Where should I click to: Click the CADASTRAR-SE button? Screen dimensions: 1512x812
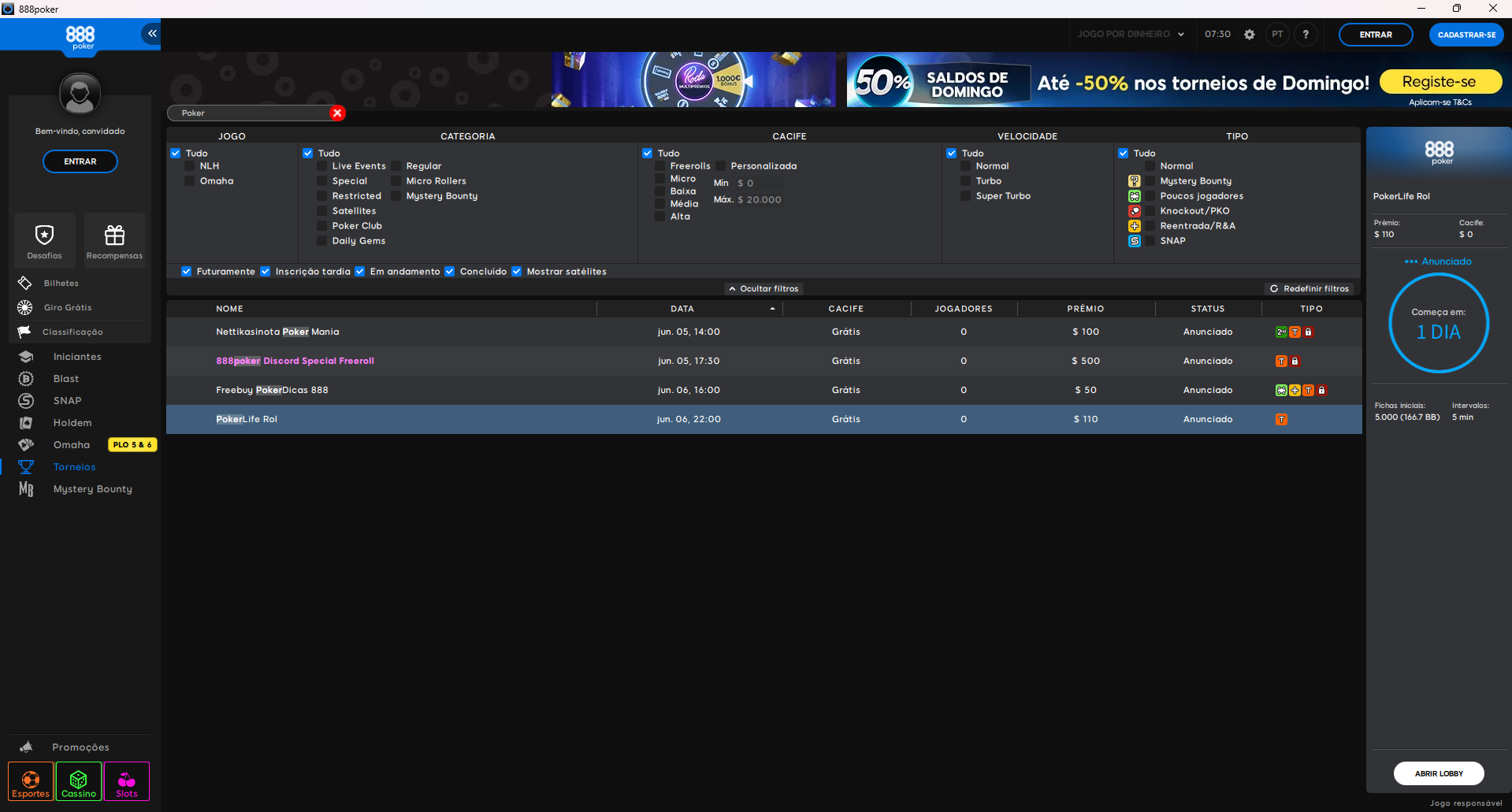pos(1466,35)
